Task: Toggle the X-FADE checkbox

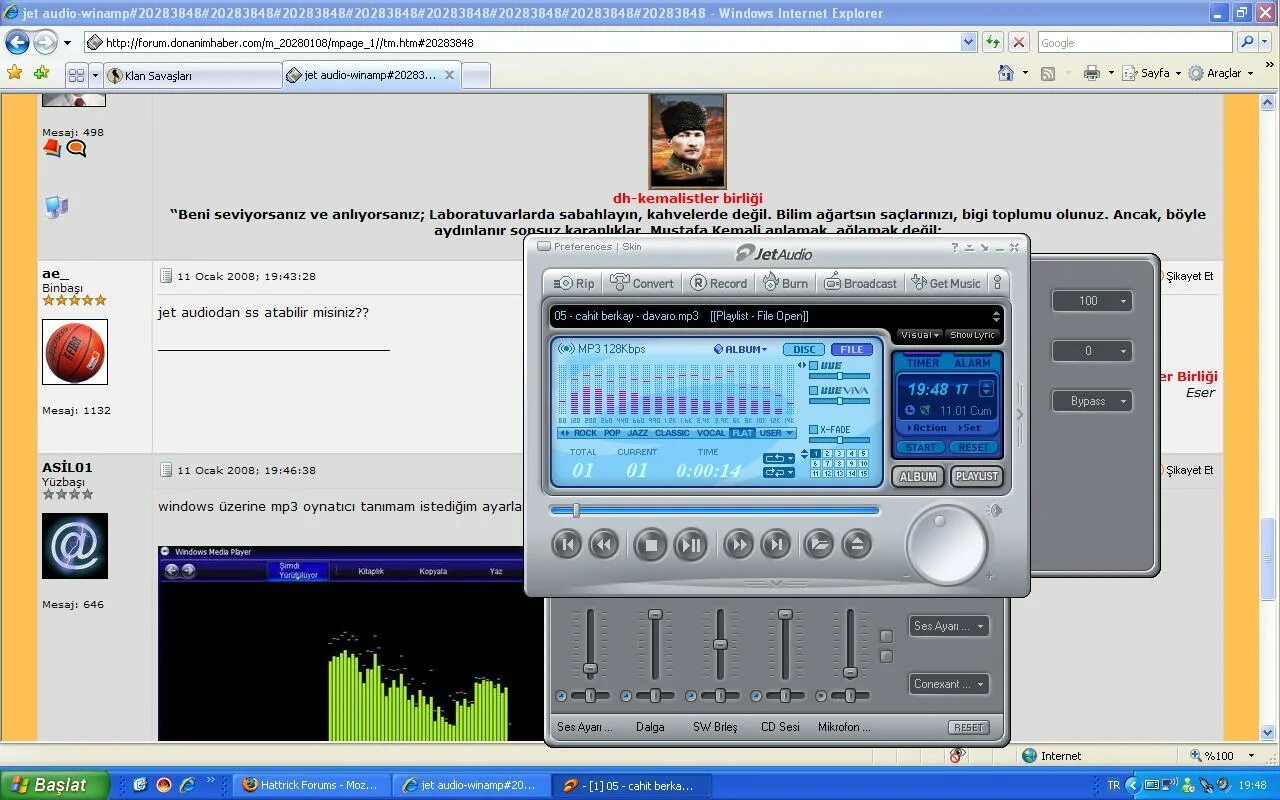Action: (814, 430)
